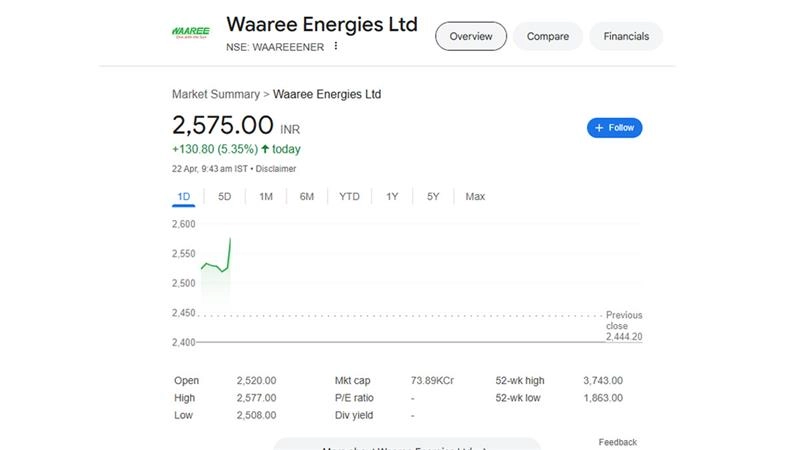Viewport: 800px width, 450px height.
Task: Show the 6M chart range
Action: [x=307, y=196]
